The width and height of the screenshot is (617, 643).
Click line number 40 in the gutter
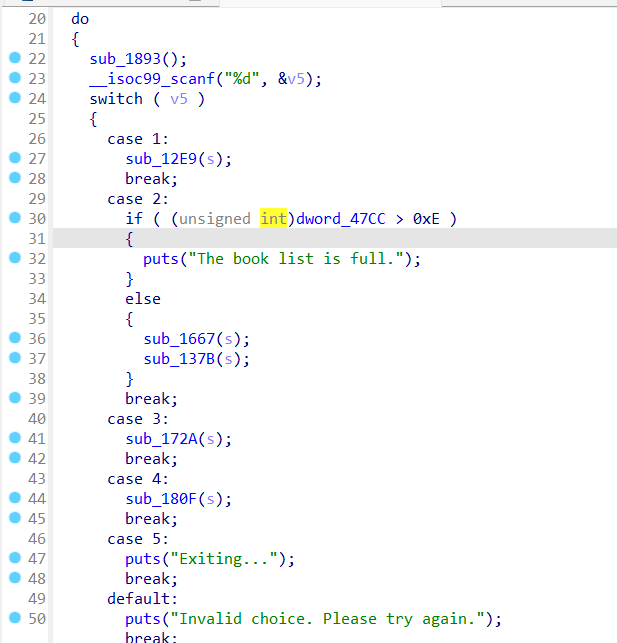click(37, 419)
